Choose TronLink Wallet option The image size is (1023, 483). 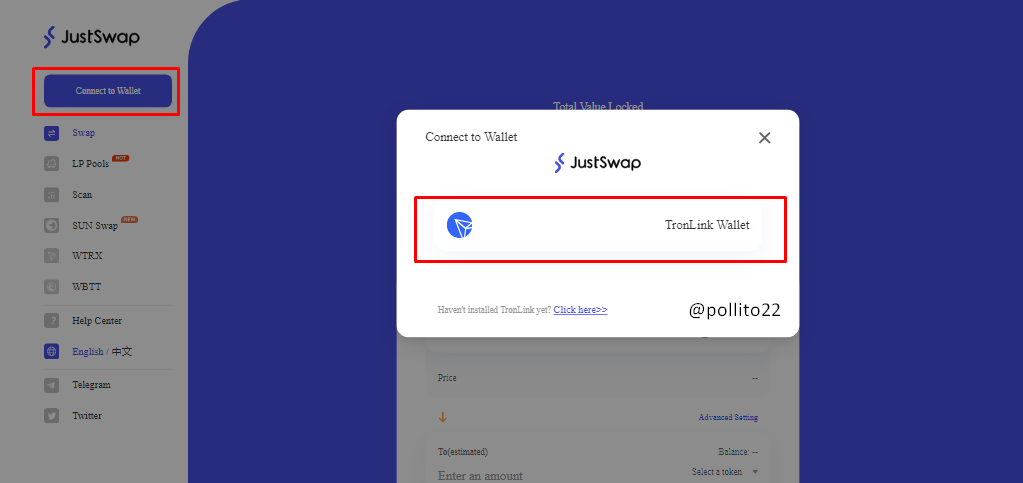point(598,226)
